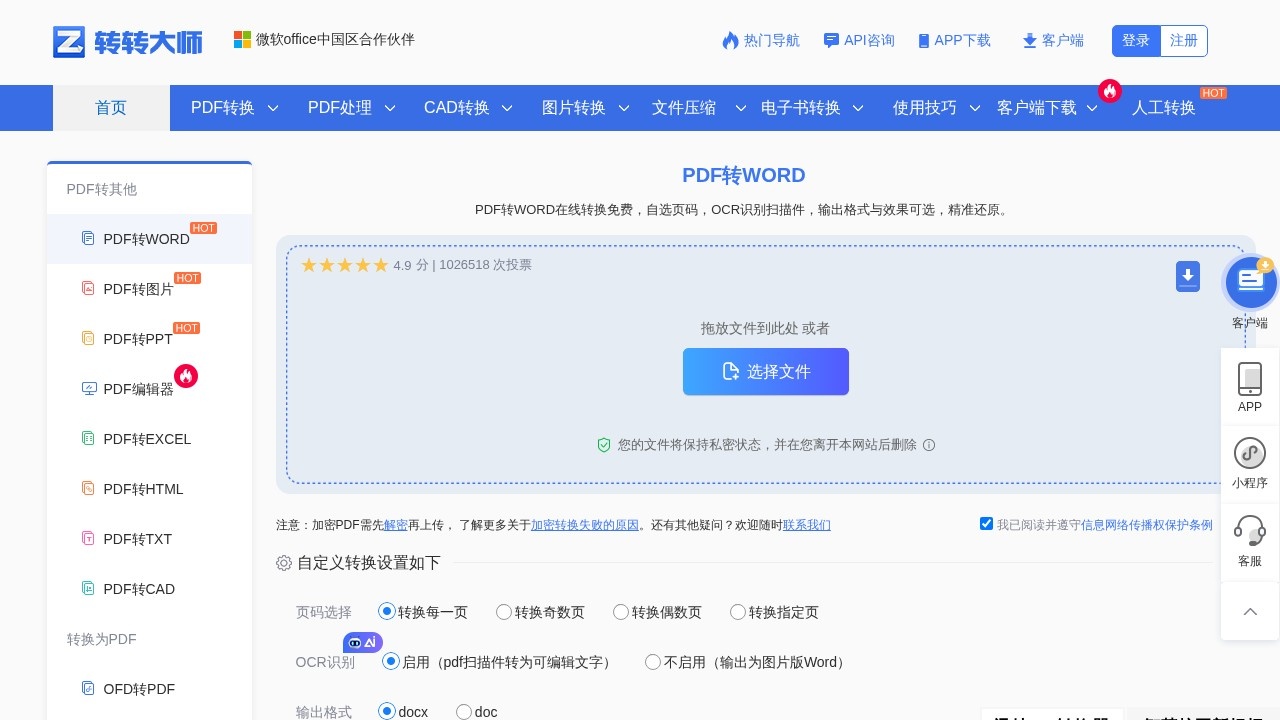Click the Microsoft Office partner logo icon
The image size is (1280, 720).
[243, 39]
